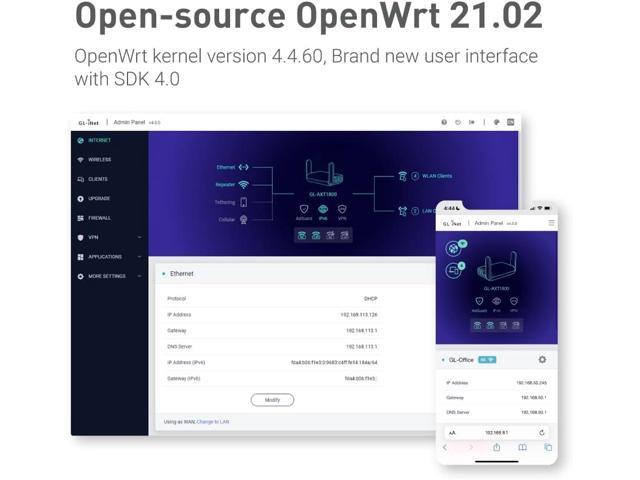Click the leftmost port icon on desktop

pos(302,235)
